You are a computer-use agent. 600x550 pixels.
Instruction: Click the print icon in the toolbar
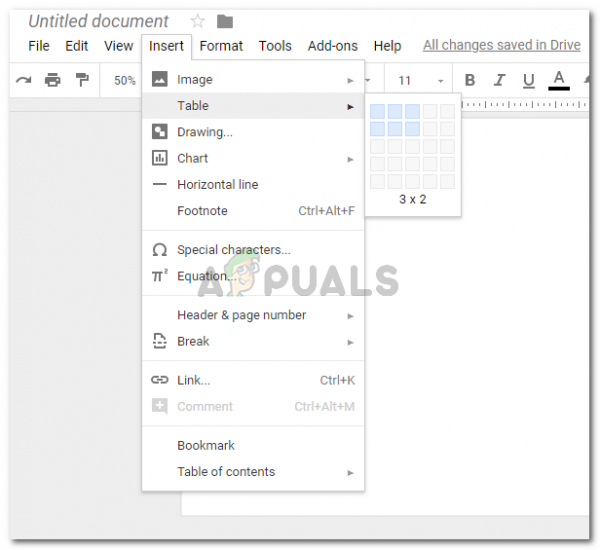[52, 80]
